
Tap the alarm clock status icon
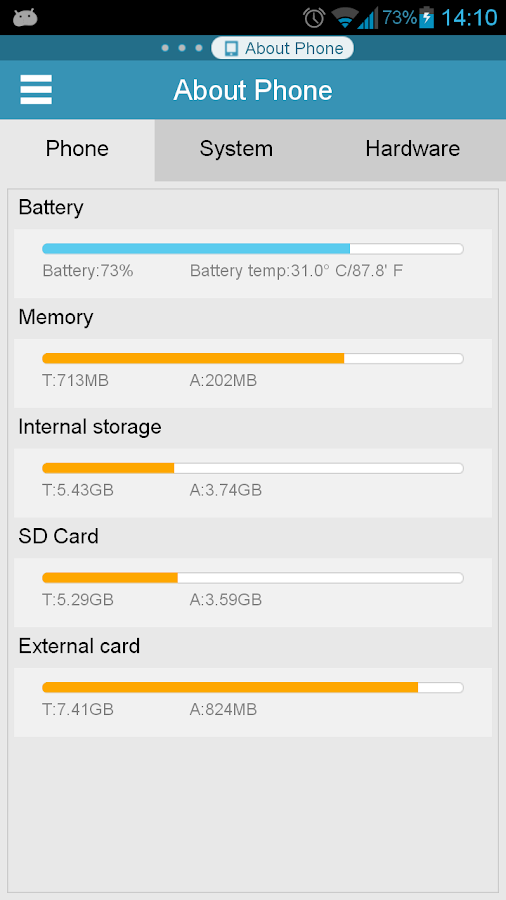[x=314, y=17]
